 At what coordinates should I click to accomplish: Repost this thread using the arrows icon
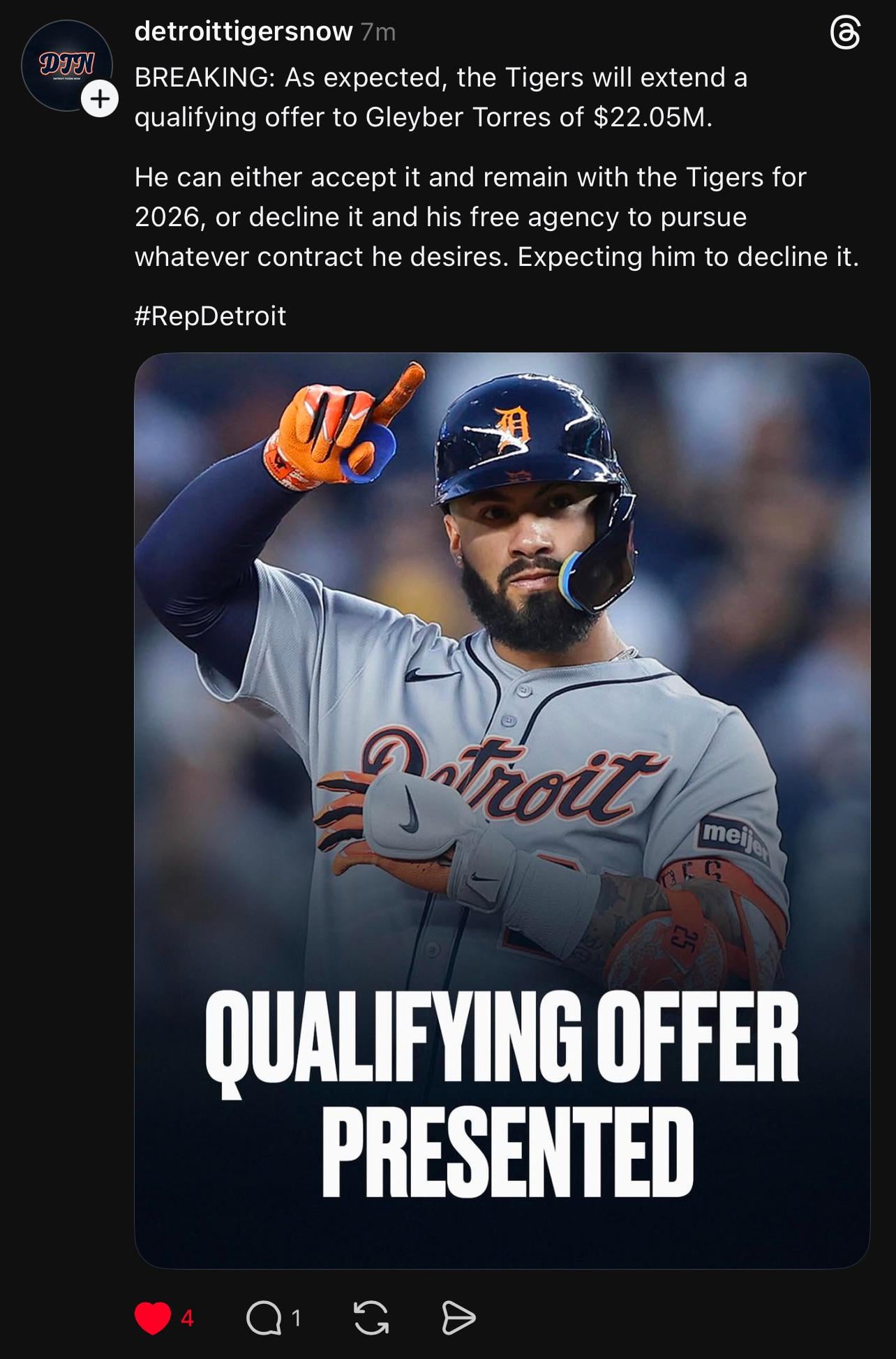pos(371,1318)
